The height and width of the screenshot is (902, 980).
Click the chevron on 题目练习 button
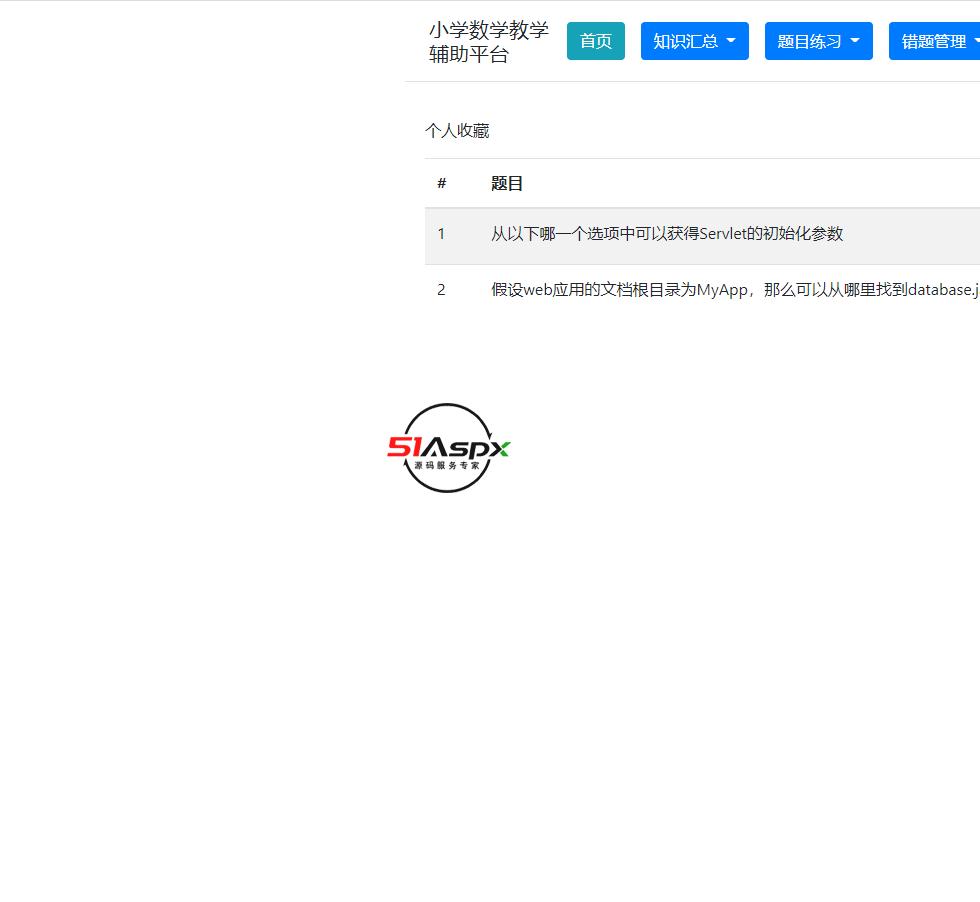(857, 41)
